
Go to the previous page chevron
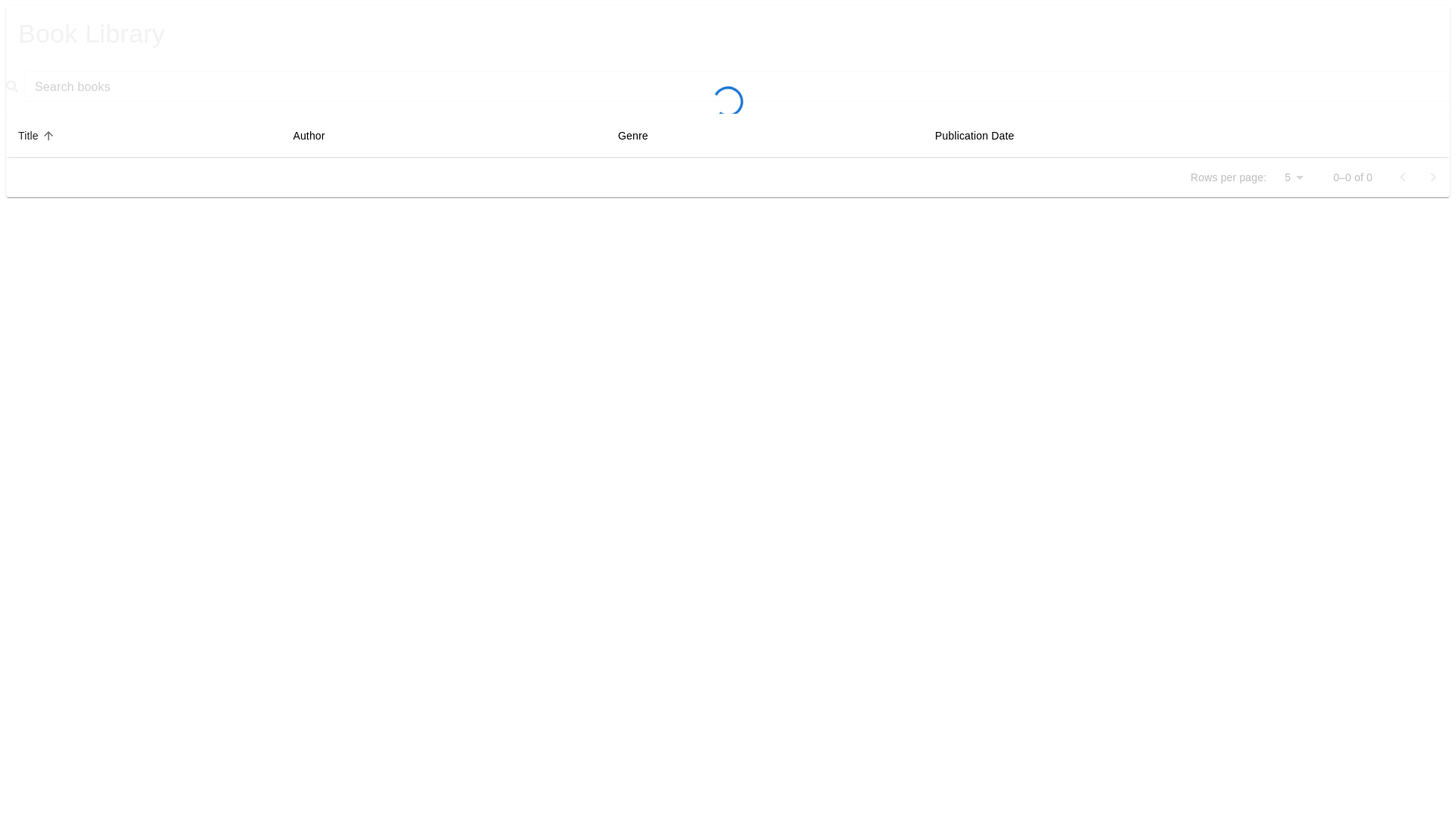[x=1402, y=177]
